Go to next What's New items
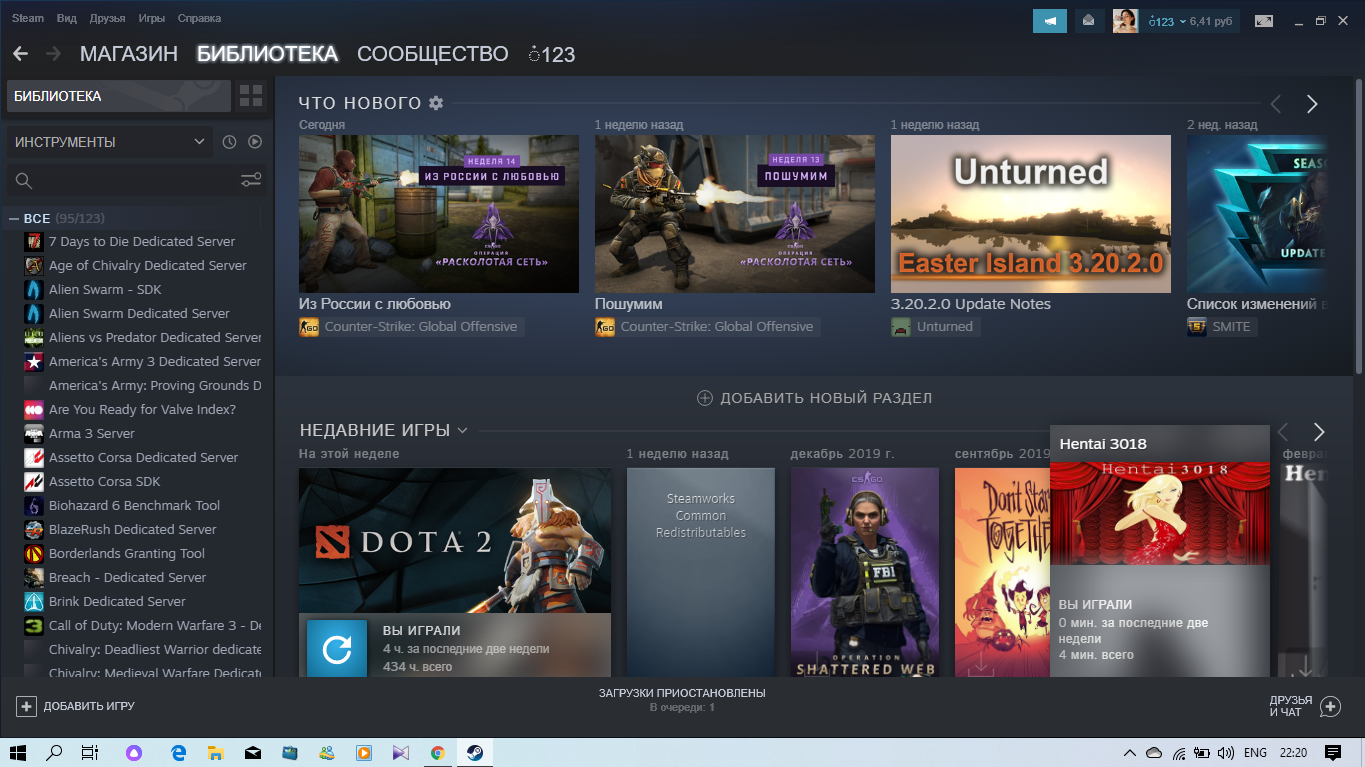 coord(1312,104)
